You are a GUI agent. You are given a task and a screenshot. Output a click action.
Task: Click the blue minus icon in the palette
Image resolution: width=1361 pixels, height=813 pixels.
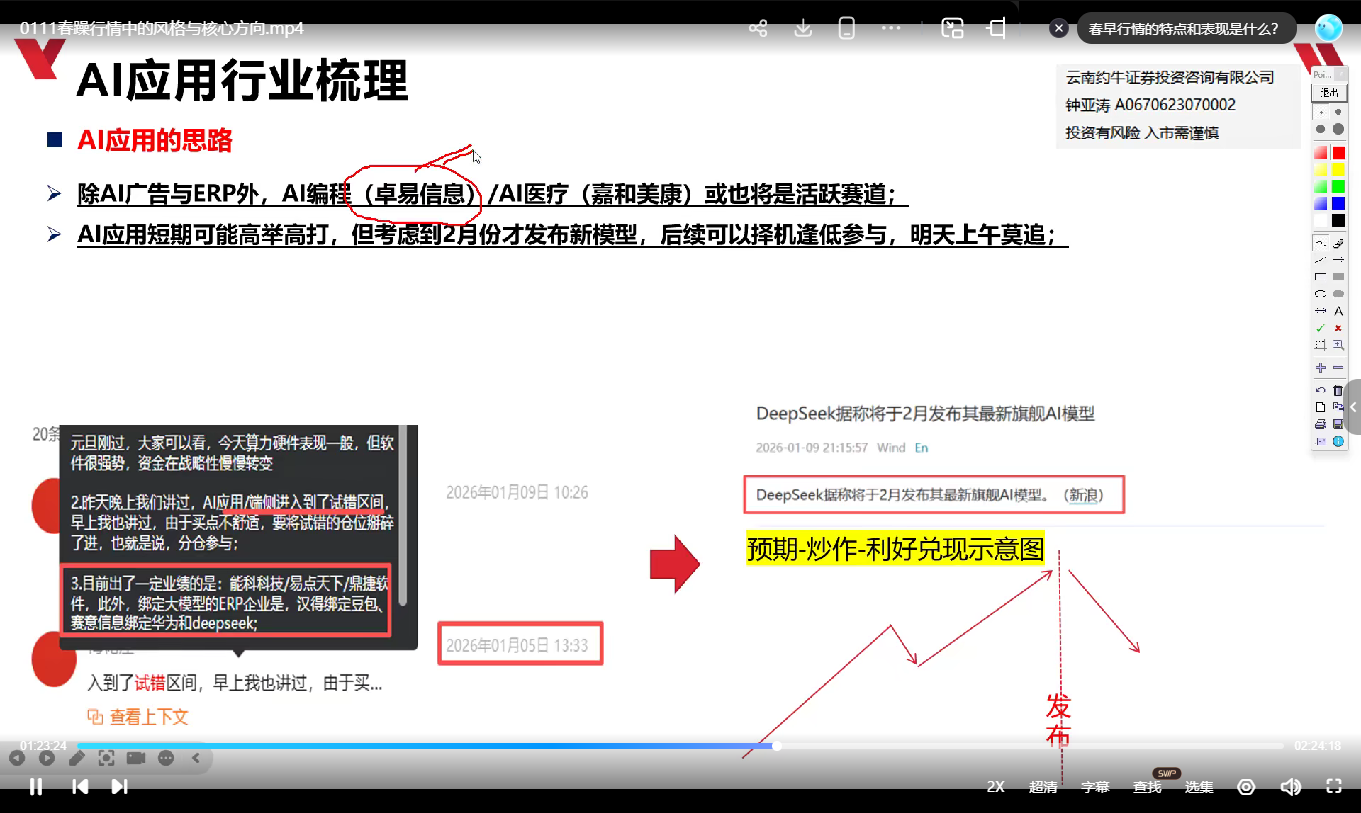(x=1338, y=368)
